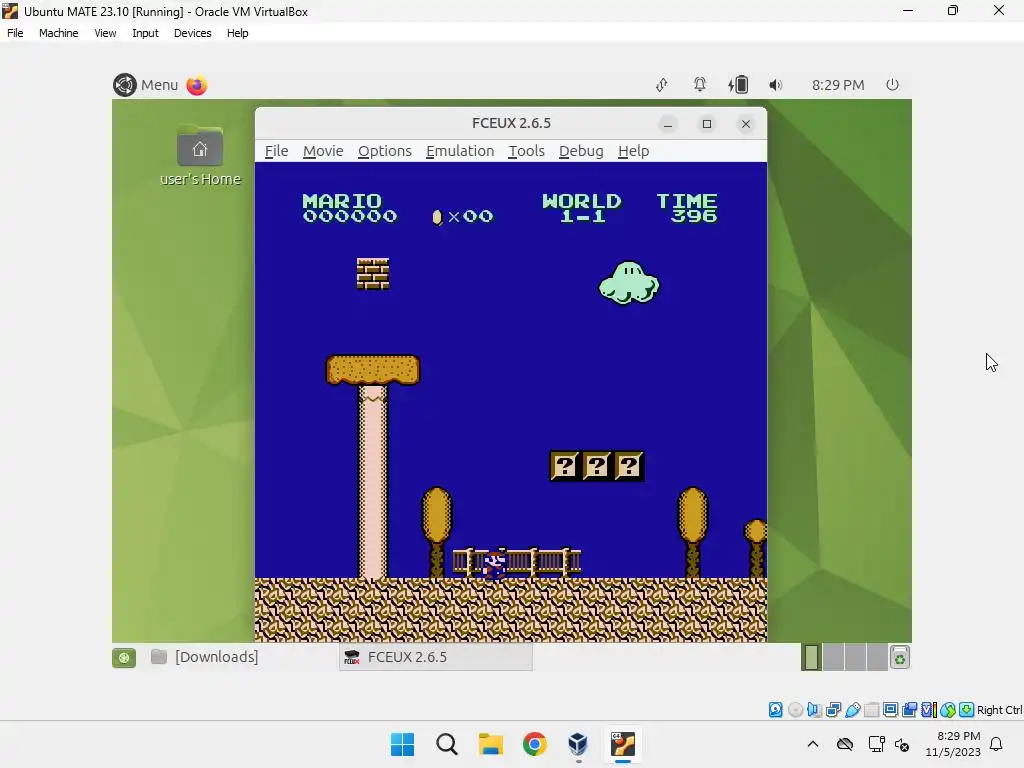Launch Firefox from the MATE panel
1024x768 pixels.
[197, 85]
